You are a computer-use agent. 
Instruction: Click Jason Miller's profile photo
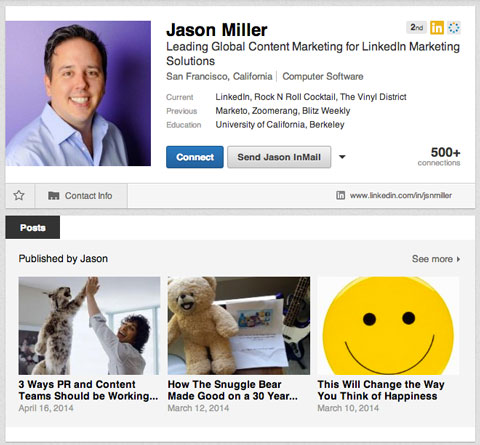[78, 93]
